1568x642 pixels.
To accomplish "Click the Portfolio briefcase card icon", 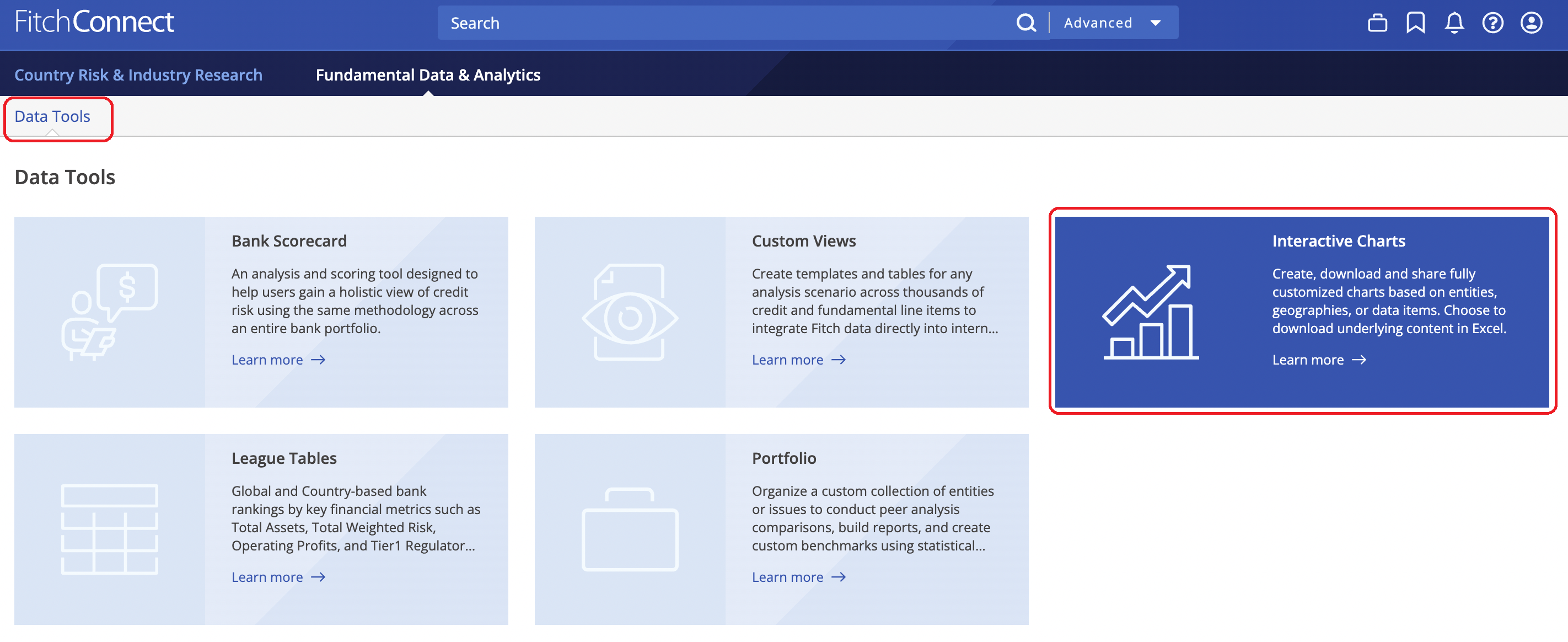I will [630, 529].
